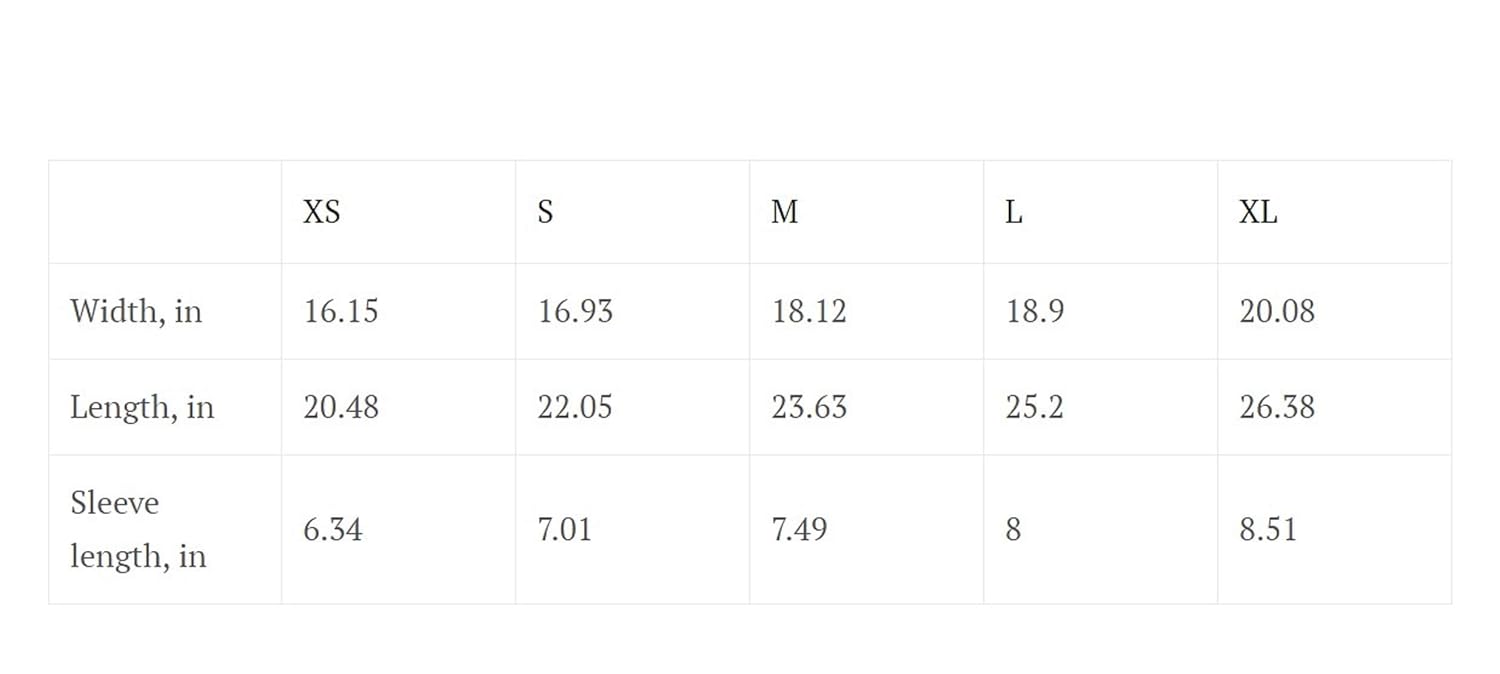
Task: Click the XS sleeve length value 6.34
Action: click(x=333, y=529)
